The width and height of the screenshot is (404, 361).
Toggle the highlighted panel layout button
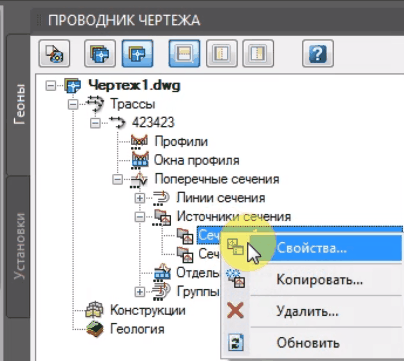[x=184, y=53]
